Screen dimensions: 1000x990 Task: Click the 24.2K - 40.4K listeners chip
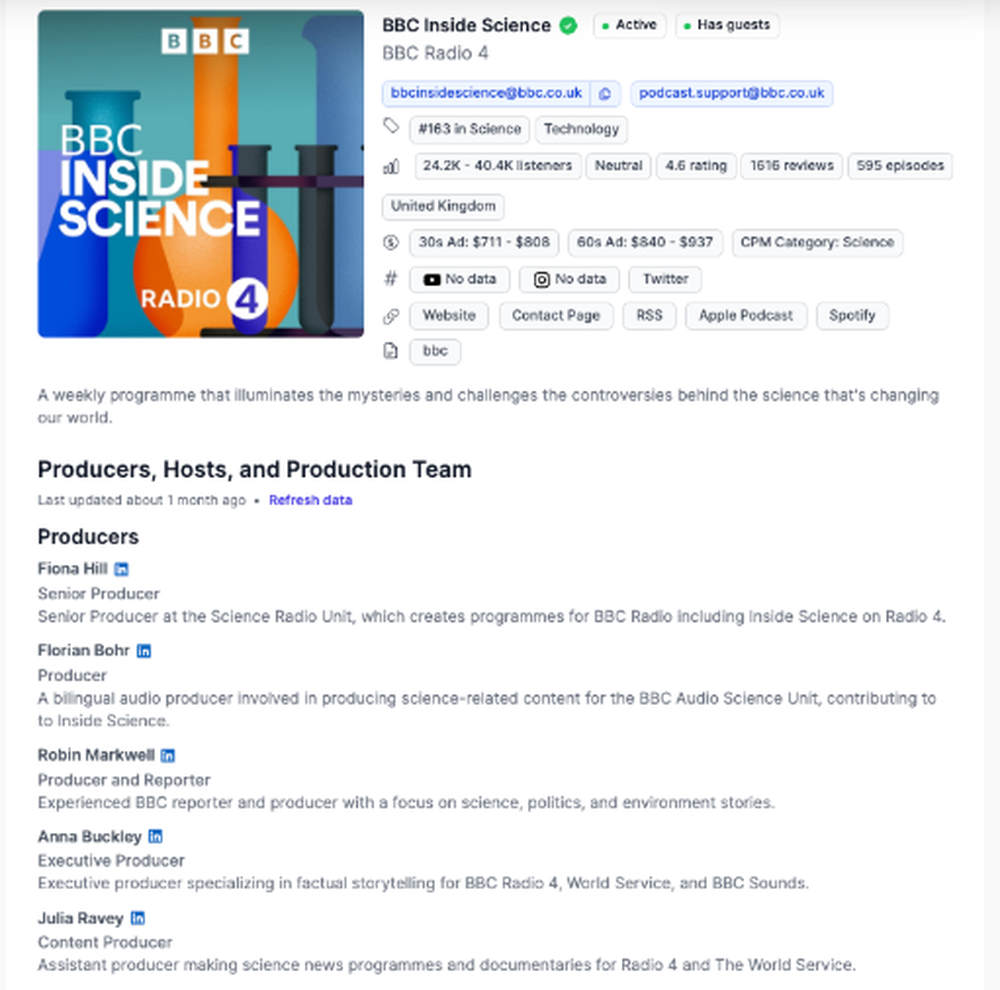coord(497,166)
